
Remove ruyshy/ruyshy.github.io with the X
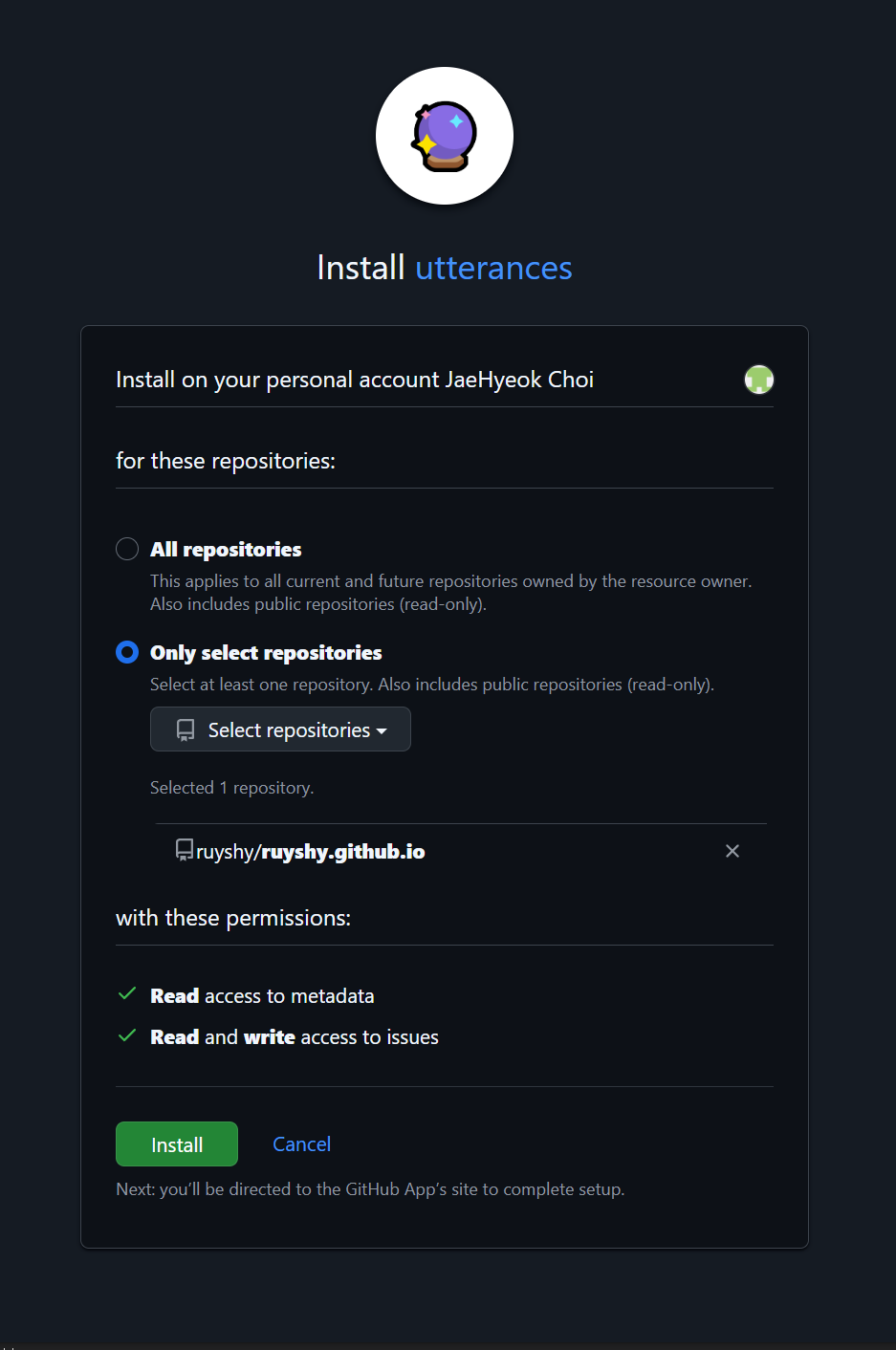[x=732, y=850]
